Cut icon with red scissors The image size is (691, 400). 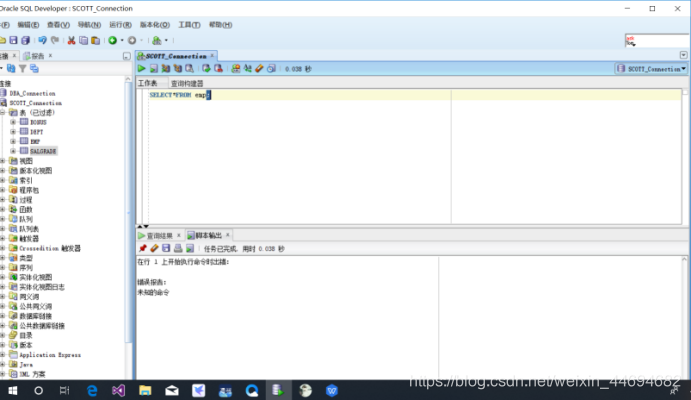pyautogui.click(x=71, y=41)
